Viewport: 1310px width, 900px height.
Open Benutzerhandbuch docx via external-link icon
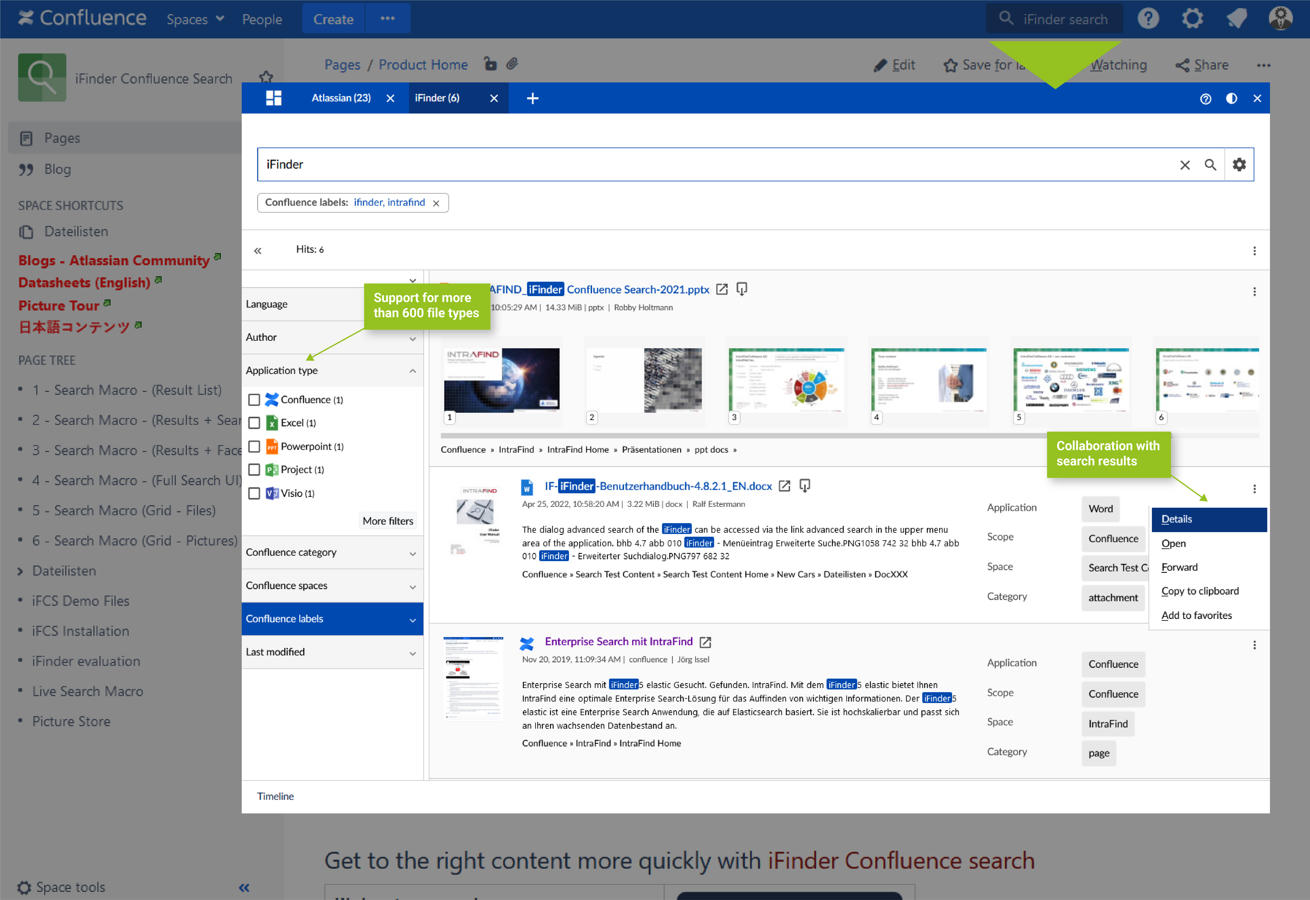point(785,486)
